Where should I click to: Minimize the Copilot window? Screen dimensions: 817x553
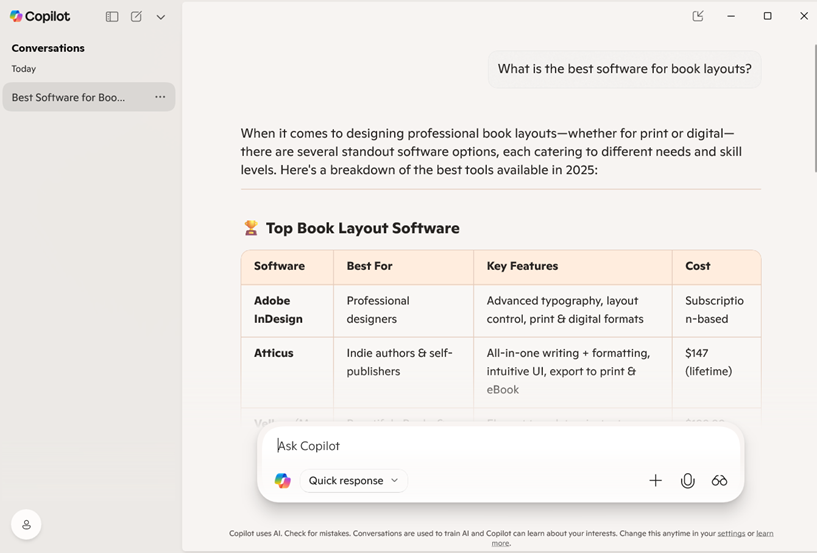click(x=731, y=16)
